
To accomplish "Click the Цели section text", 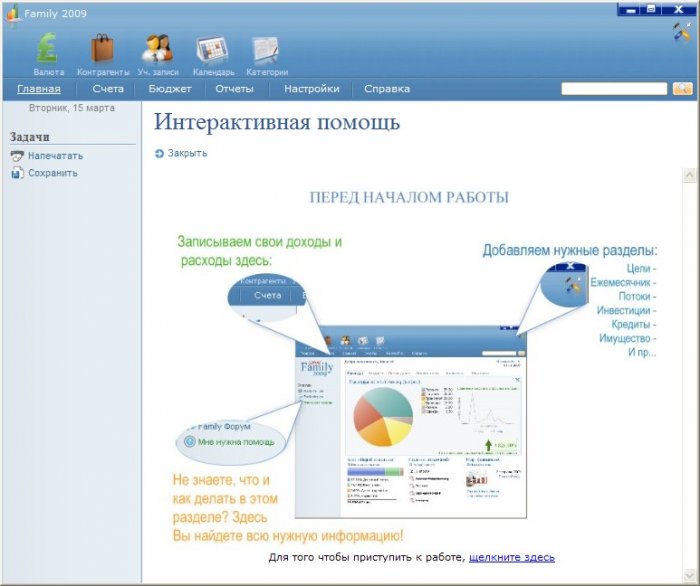I will pyautogui.click(x=641, y=268).
